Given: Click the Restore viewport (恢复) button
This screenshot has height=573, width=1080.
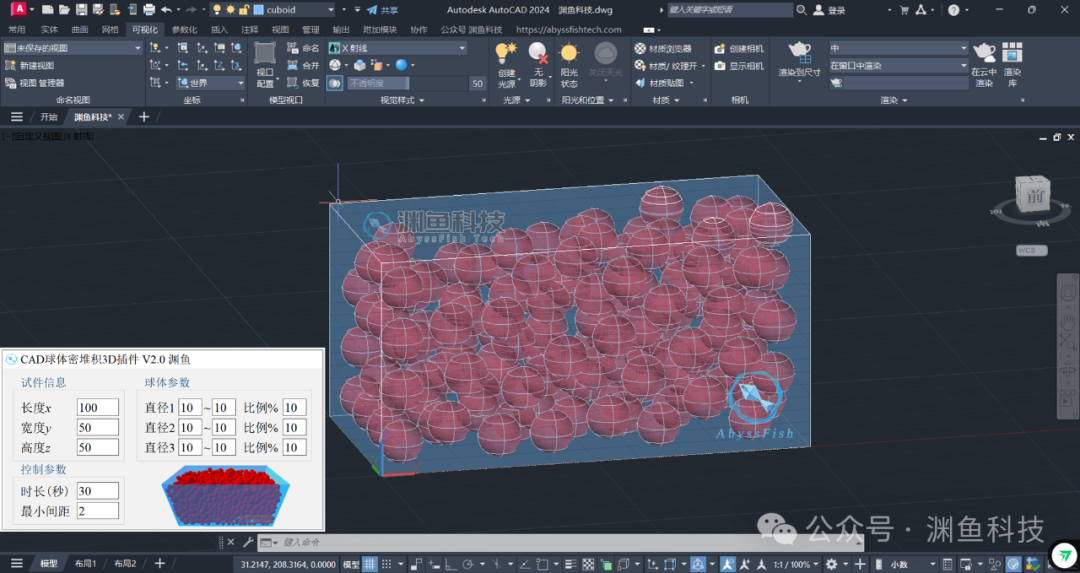Looking at the screenshot, I should tap(303, 83).
